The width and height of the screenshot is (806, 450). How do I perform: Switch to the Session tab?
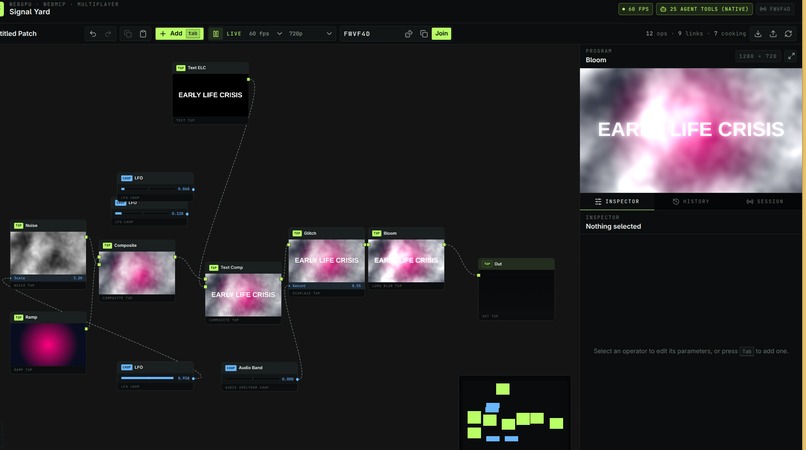click(765, 202)
